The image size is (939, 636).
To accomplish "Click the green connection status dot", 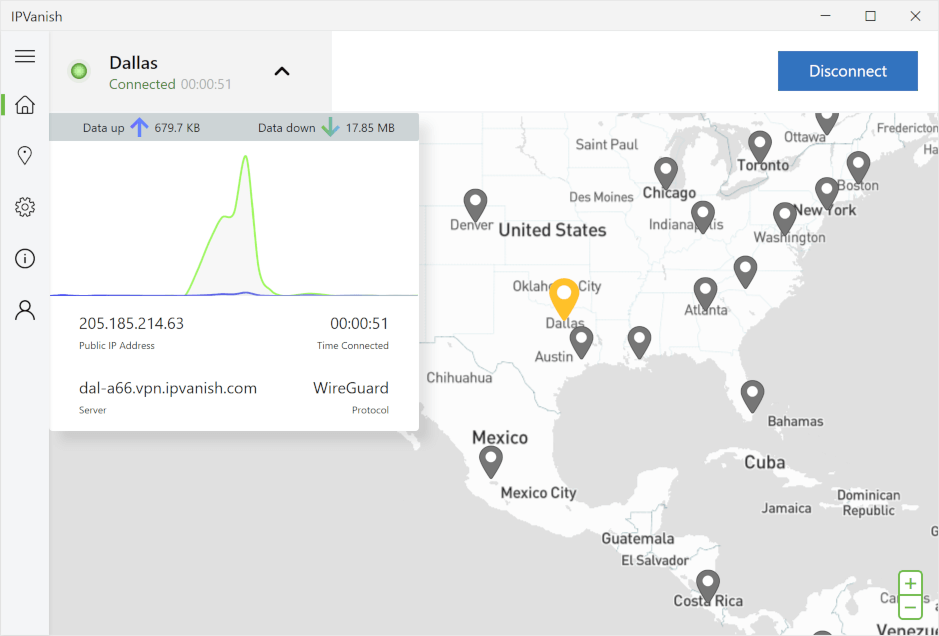I will (79, 71).
